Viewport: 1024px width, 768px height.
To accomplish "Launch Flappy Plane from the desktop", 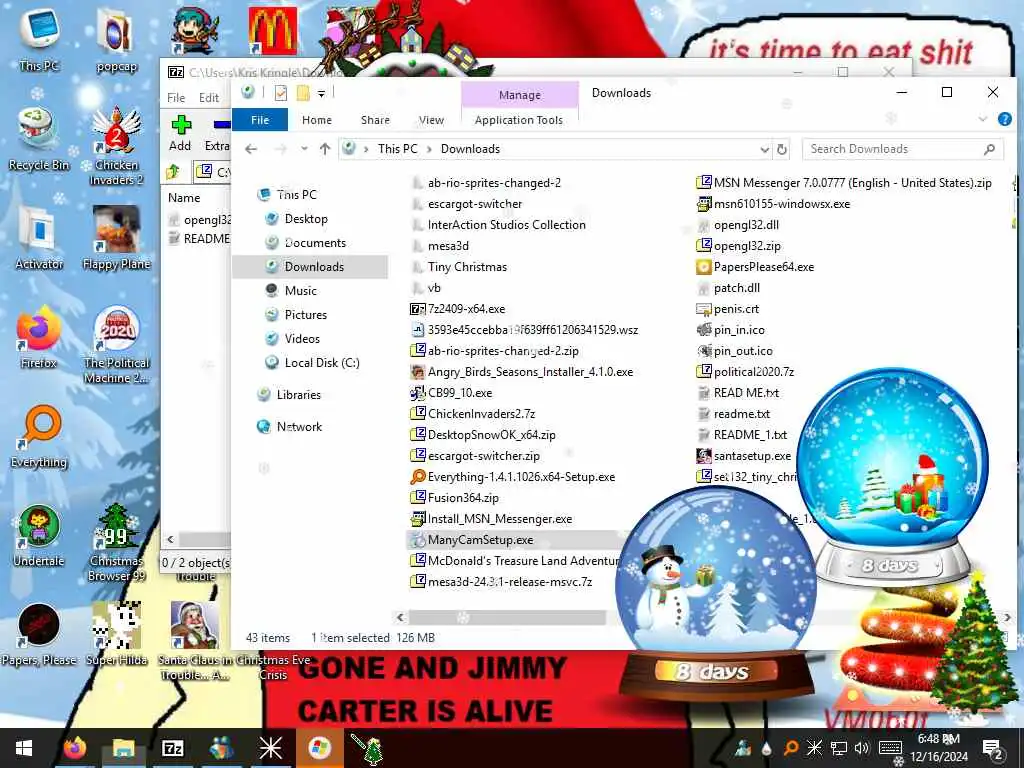I will [x=116, y=238].
